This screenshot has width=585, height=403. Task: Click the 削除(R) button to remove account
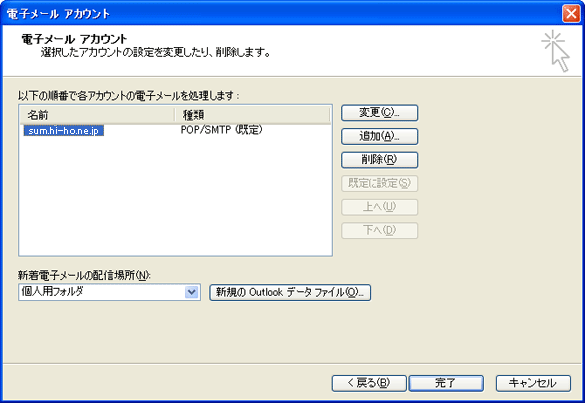coord(379,160)
